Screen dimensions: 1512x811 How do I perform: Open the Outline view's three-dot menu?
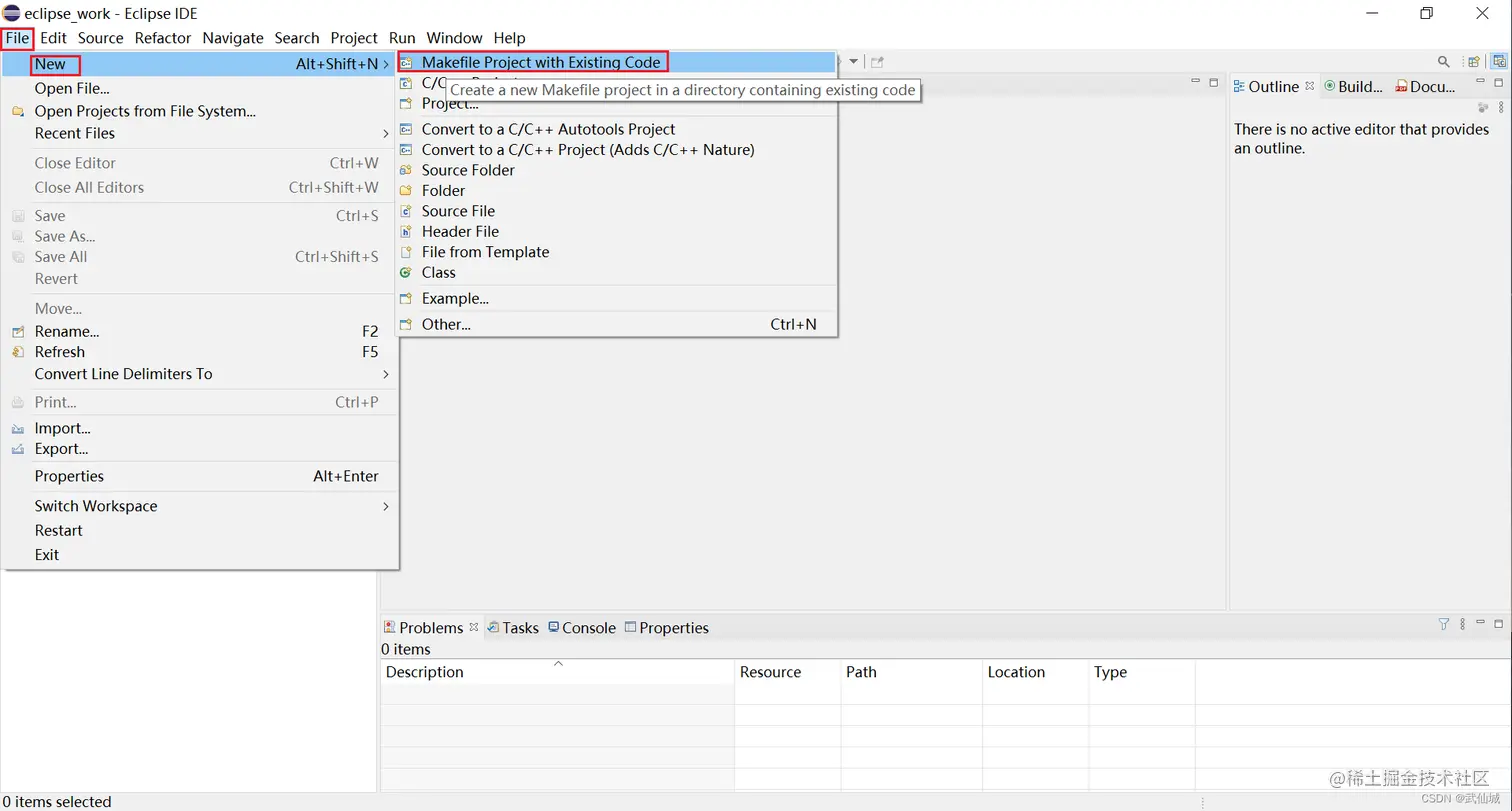click(x=1501, y=107)
